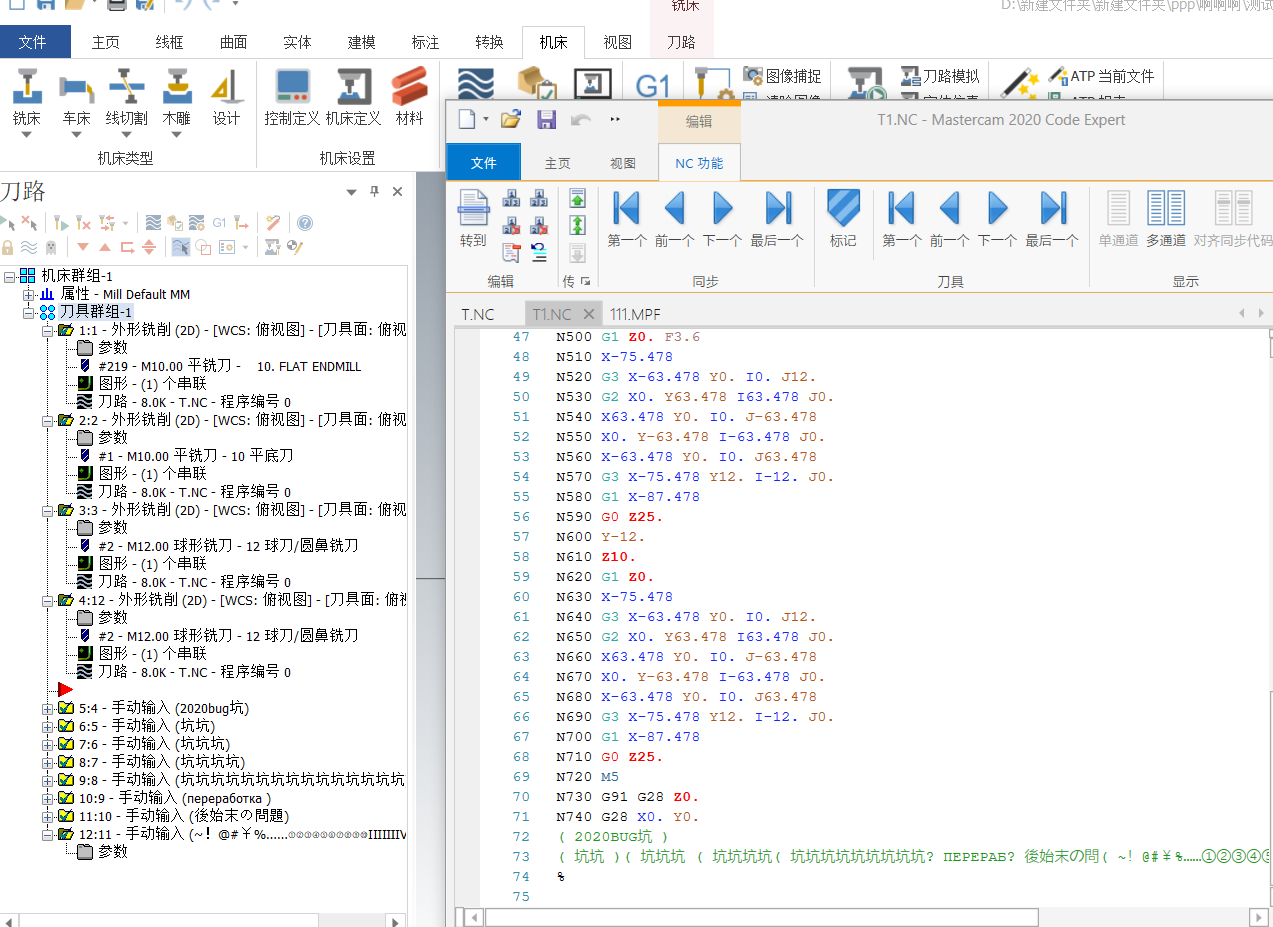Click the 转到 go-to icon
The width and height of the screenshot is (1273, 927).
(x=473, y=219)
